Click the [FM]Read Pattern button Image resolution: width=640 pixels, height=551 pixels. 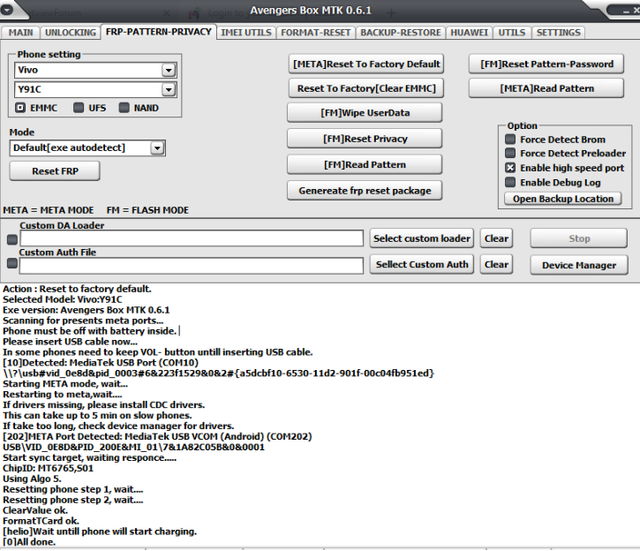click(364, 164)
